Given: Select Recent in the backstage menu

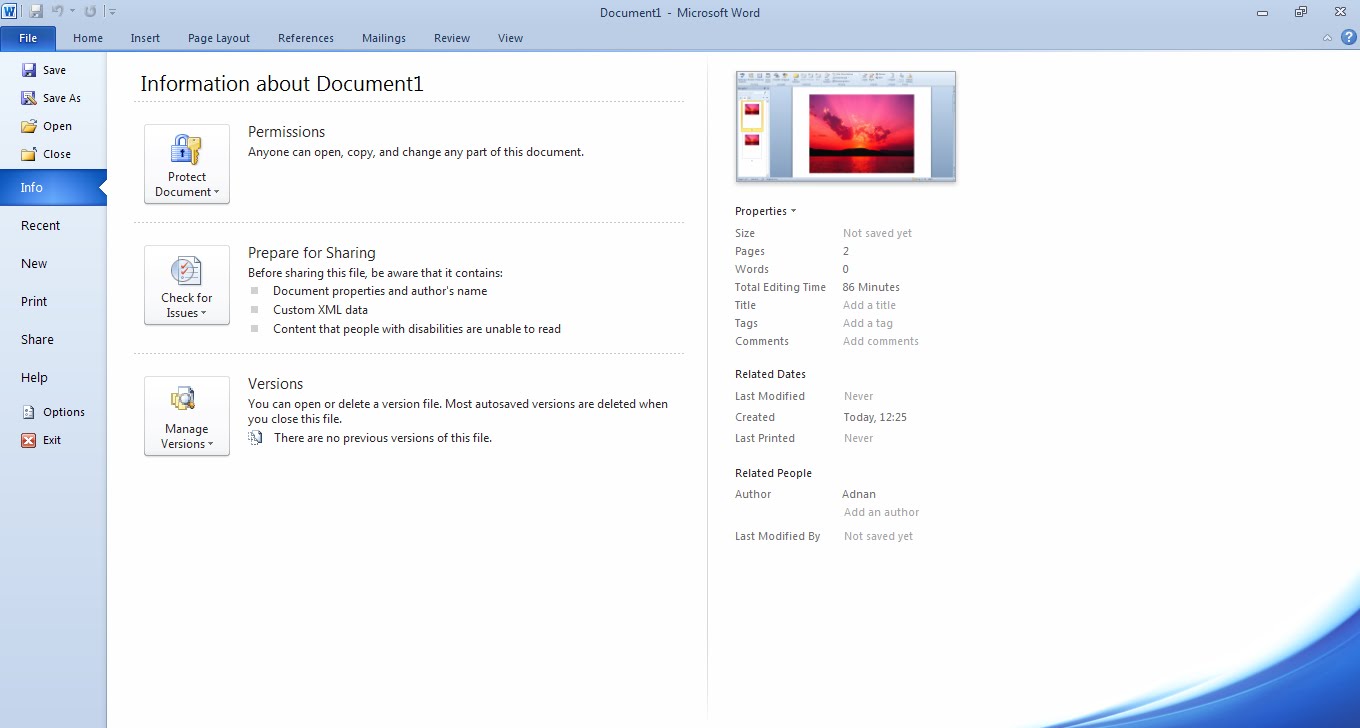Looking at the screenshot, I should coord(53,226).
